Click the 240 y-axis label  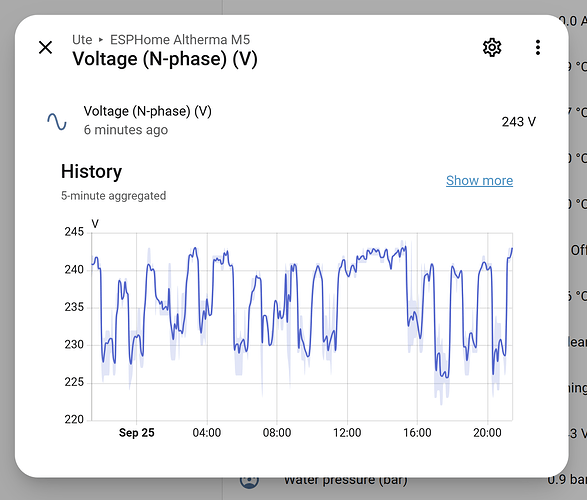click(74, 269)
